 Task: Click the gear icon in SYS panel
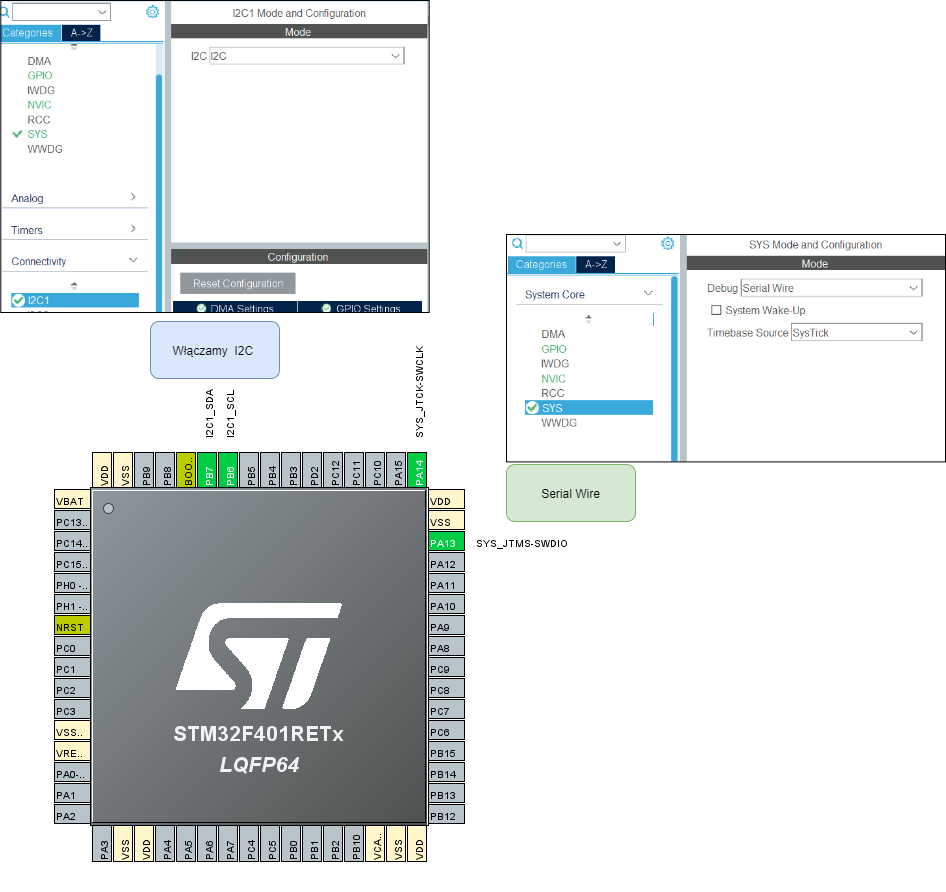(668, 243)
